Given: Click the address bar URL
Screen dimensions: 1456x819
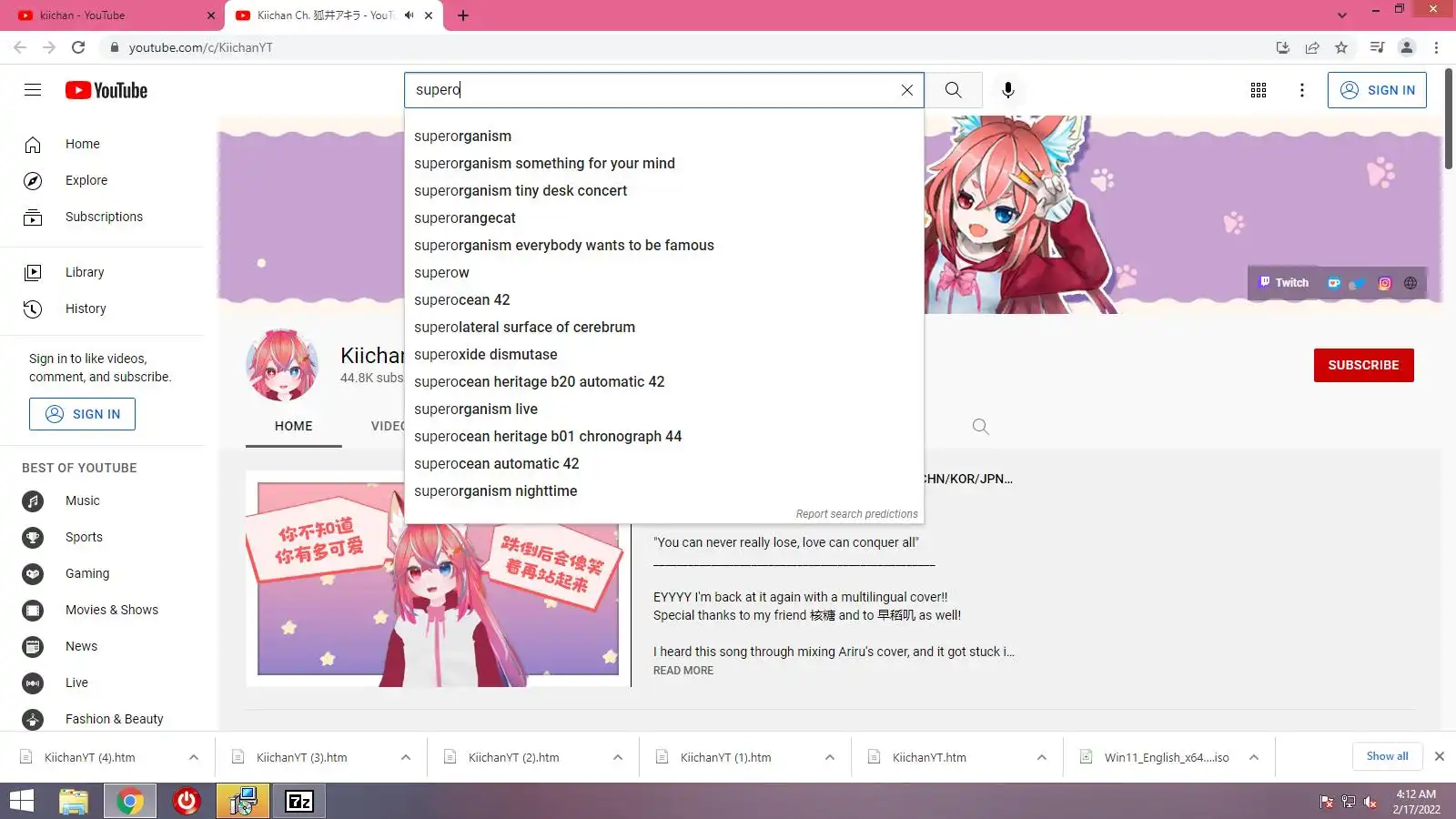Looking at the screenshot, I should point(200,47).
